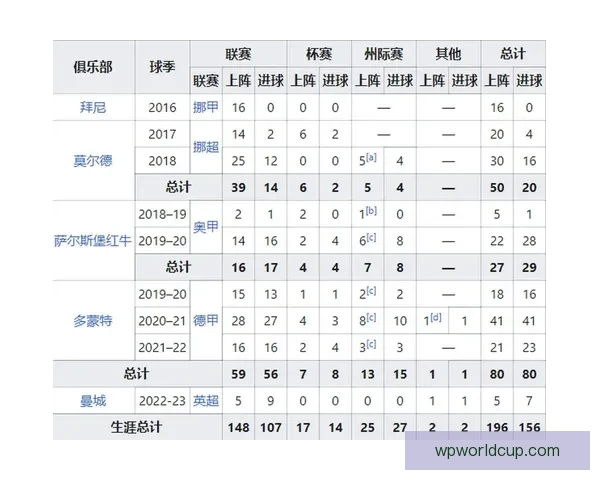Image resolution: width=600 pixels, height=480 pixels.
Task: Click the 2020–21 season cell
Action: pyautogui.click(x=162, y=321)
